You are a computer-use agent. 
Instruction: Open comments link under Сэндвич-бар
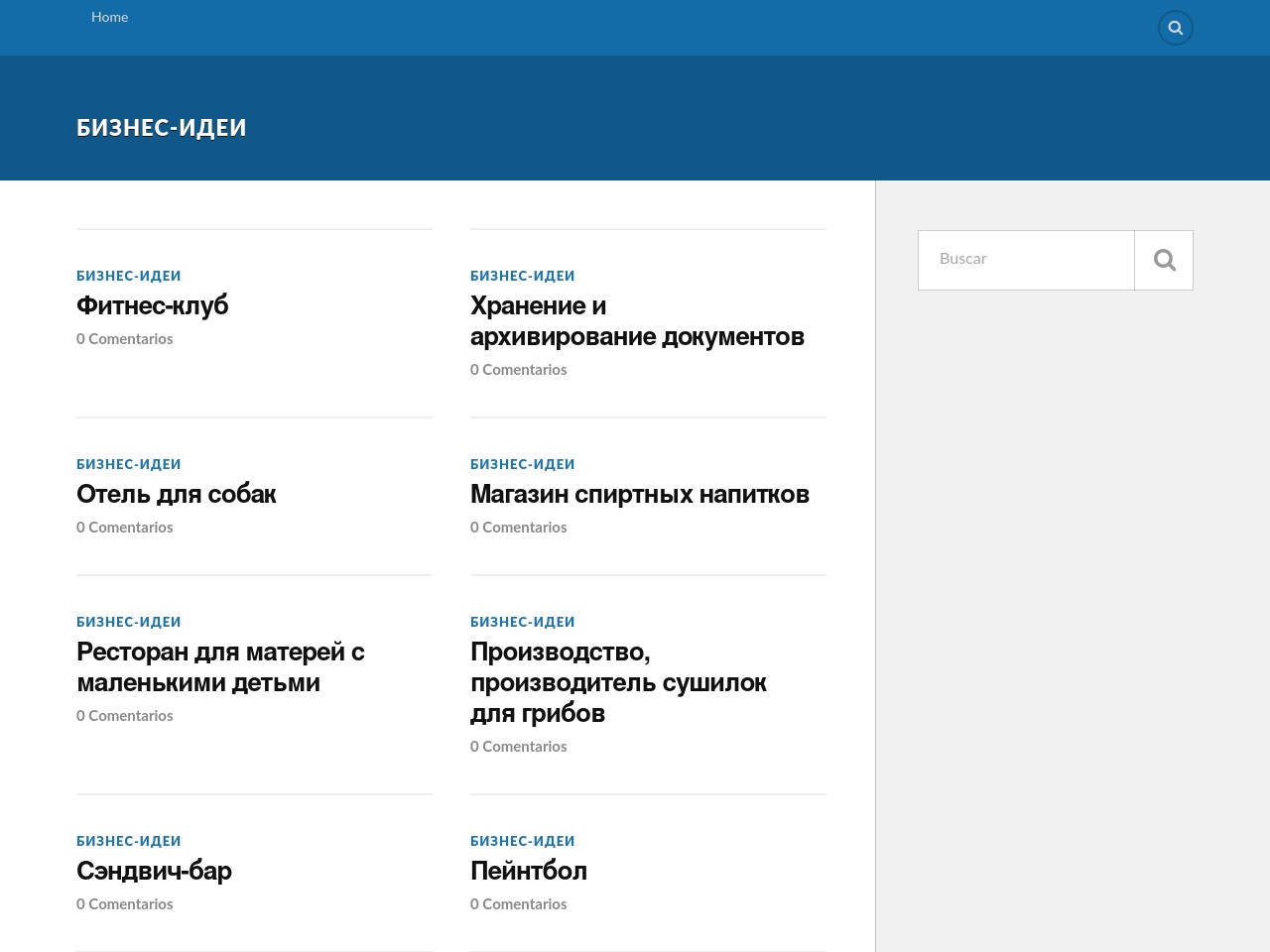(125, 904)
